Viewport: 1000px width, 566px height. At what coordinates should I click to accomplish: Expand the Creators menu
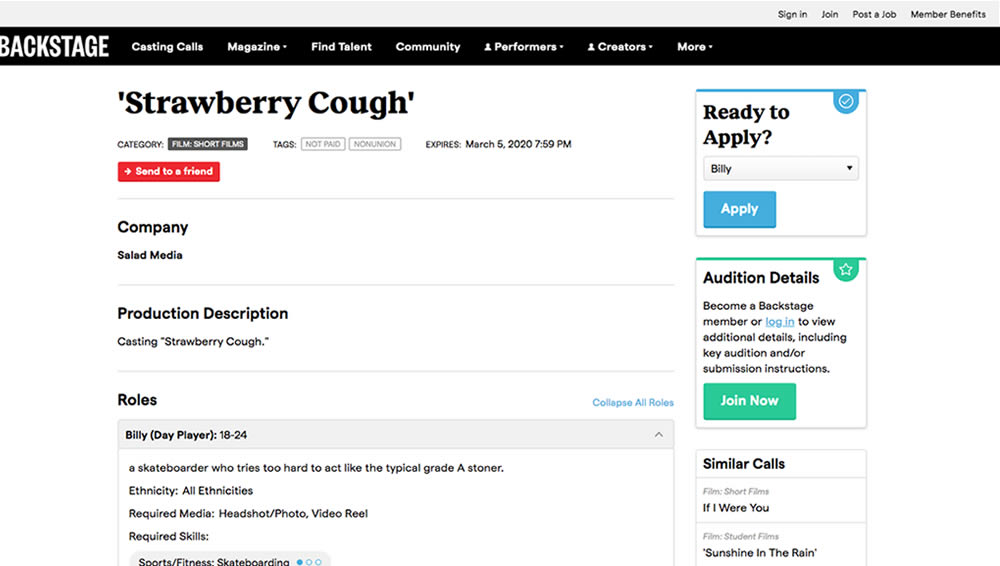(x=620, y=47)
